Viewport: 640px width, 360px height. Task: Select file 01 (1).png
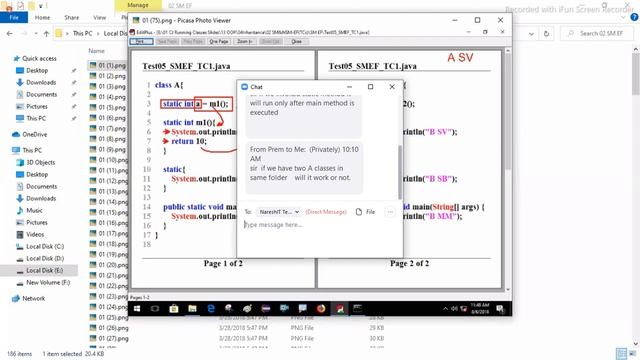point(108,65)
